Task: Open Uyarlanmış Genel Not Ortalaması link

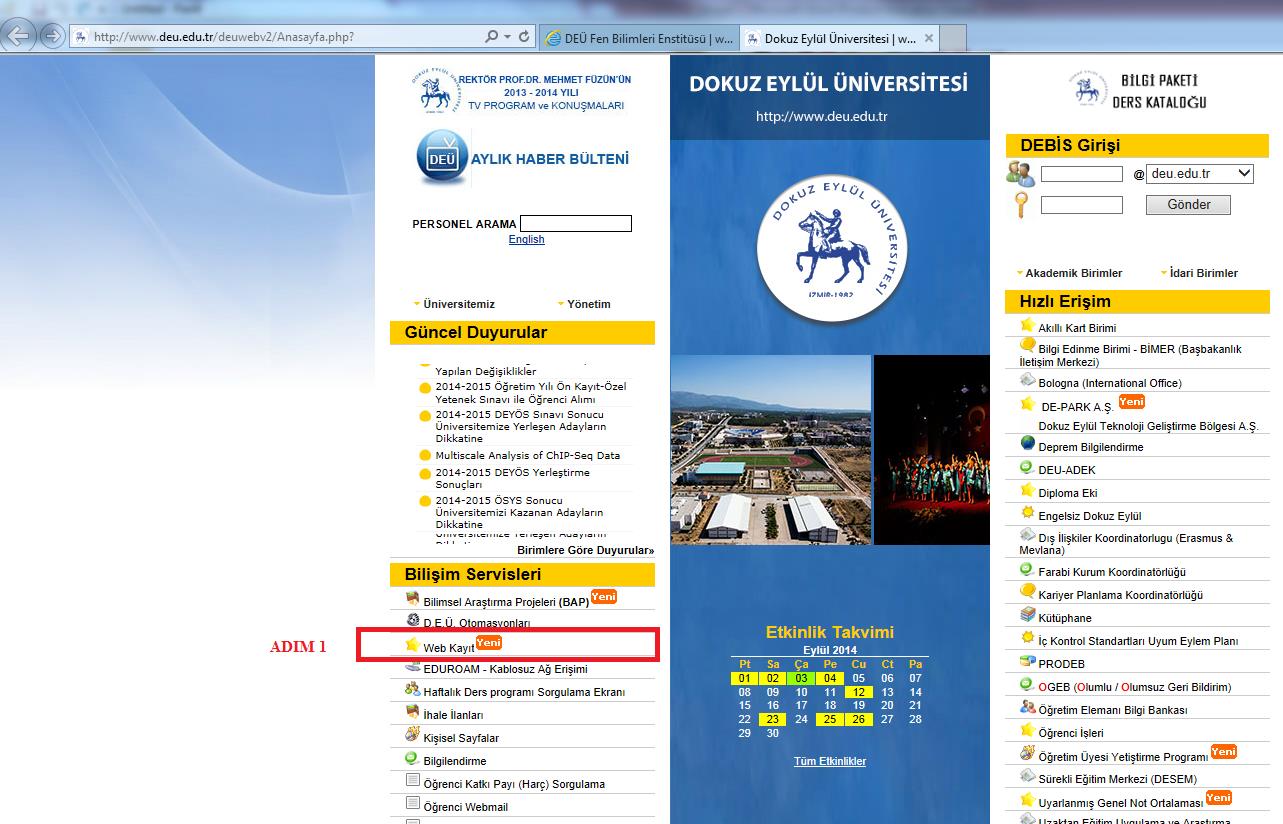Action: [x=1120, y=803]
